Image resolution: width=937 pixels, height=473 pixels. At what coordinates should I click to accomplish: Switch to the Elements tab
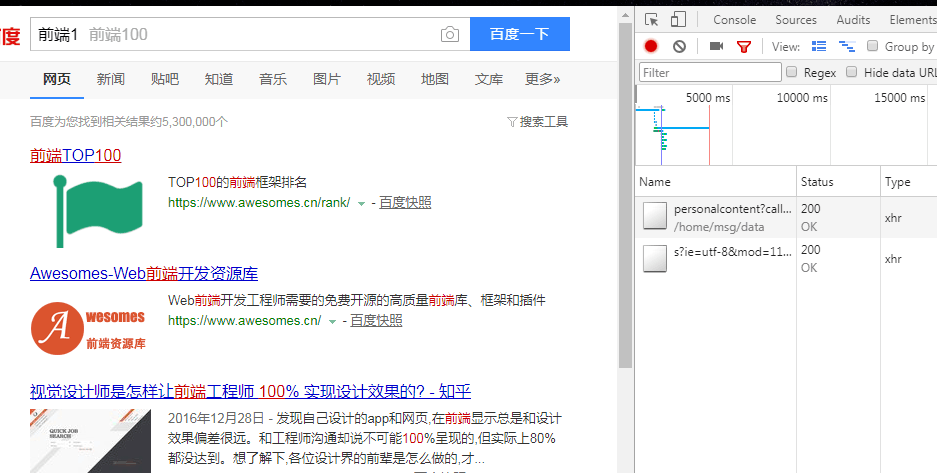(x=913, y=20)
